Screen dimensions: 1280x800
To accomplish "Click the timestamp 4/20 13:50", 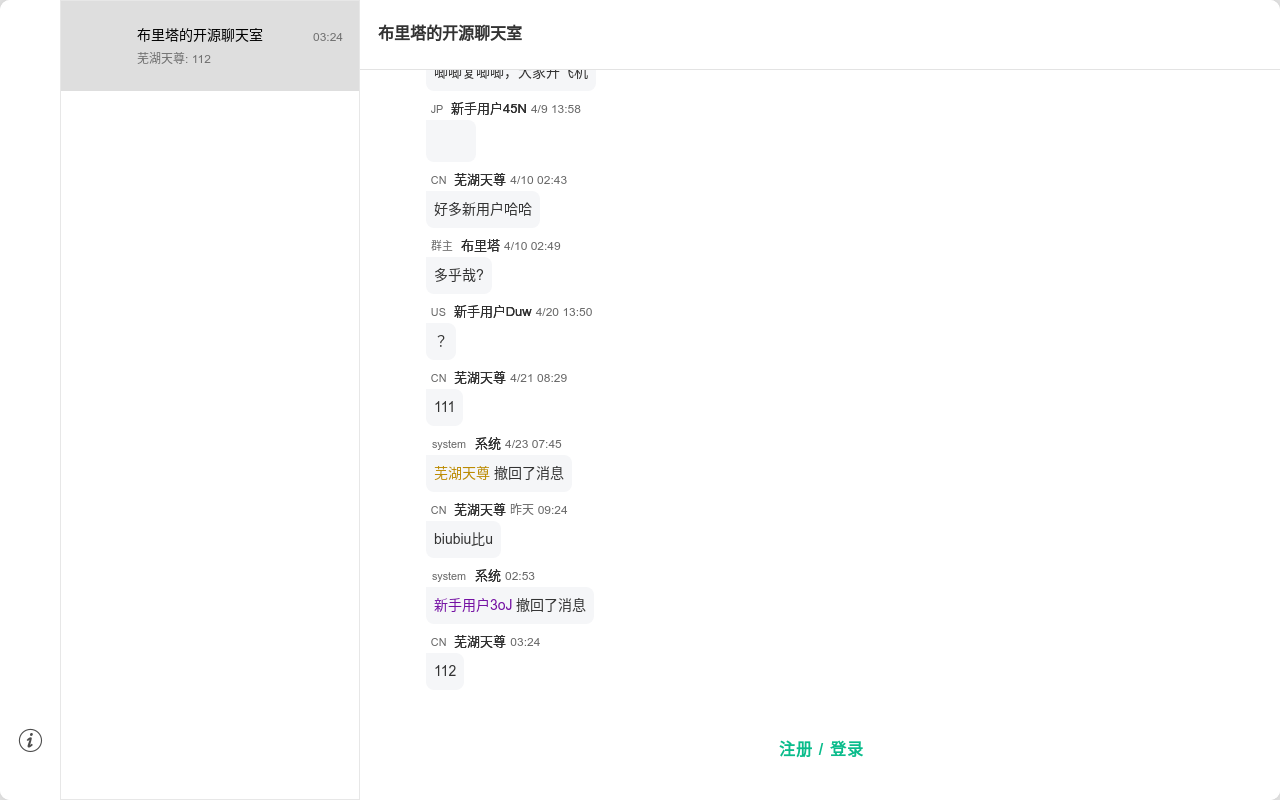I will tap(564, 312).
